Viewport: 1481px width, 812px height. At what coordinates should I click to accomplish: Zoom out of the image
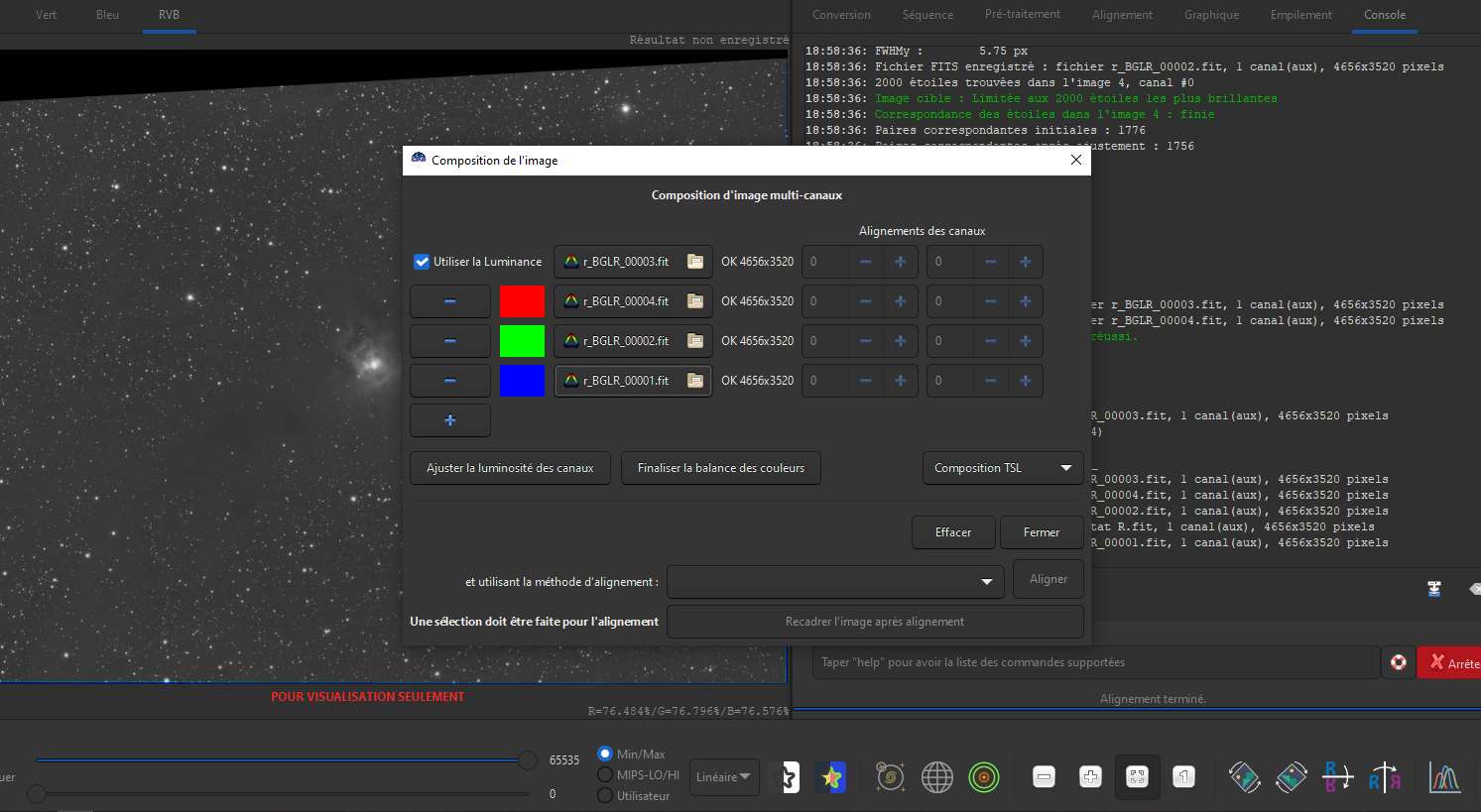point(1044,777)
